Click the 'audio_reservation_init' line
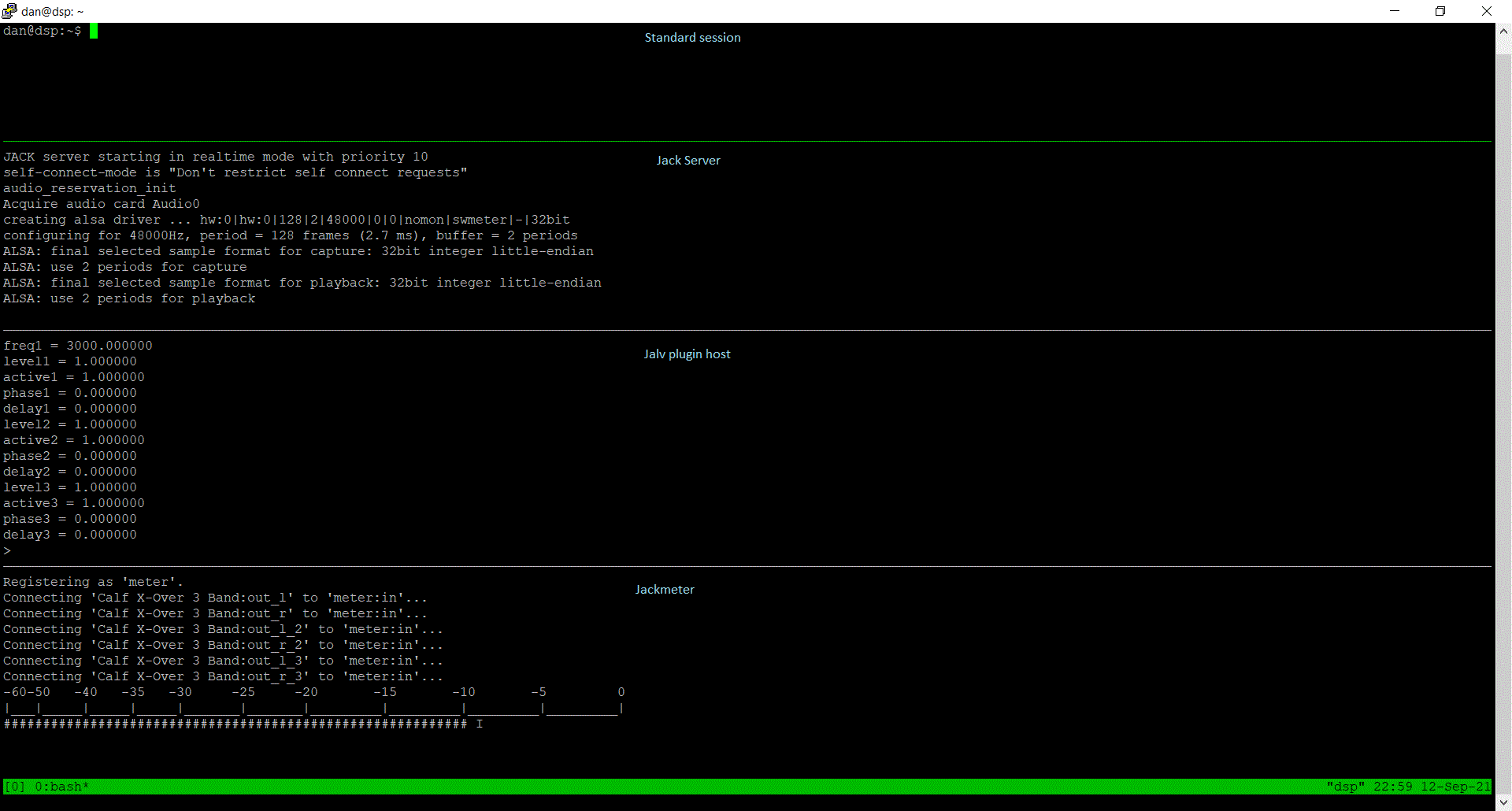This screenshot has width=1512, height=811. point(90,188)
